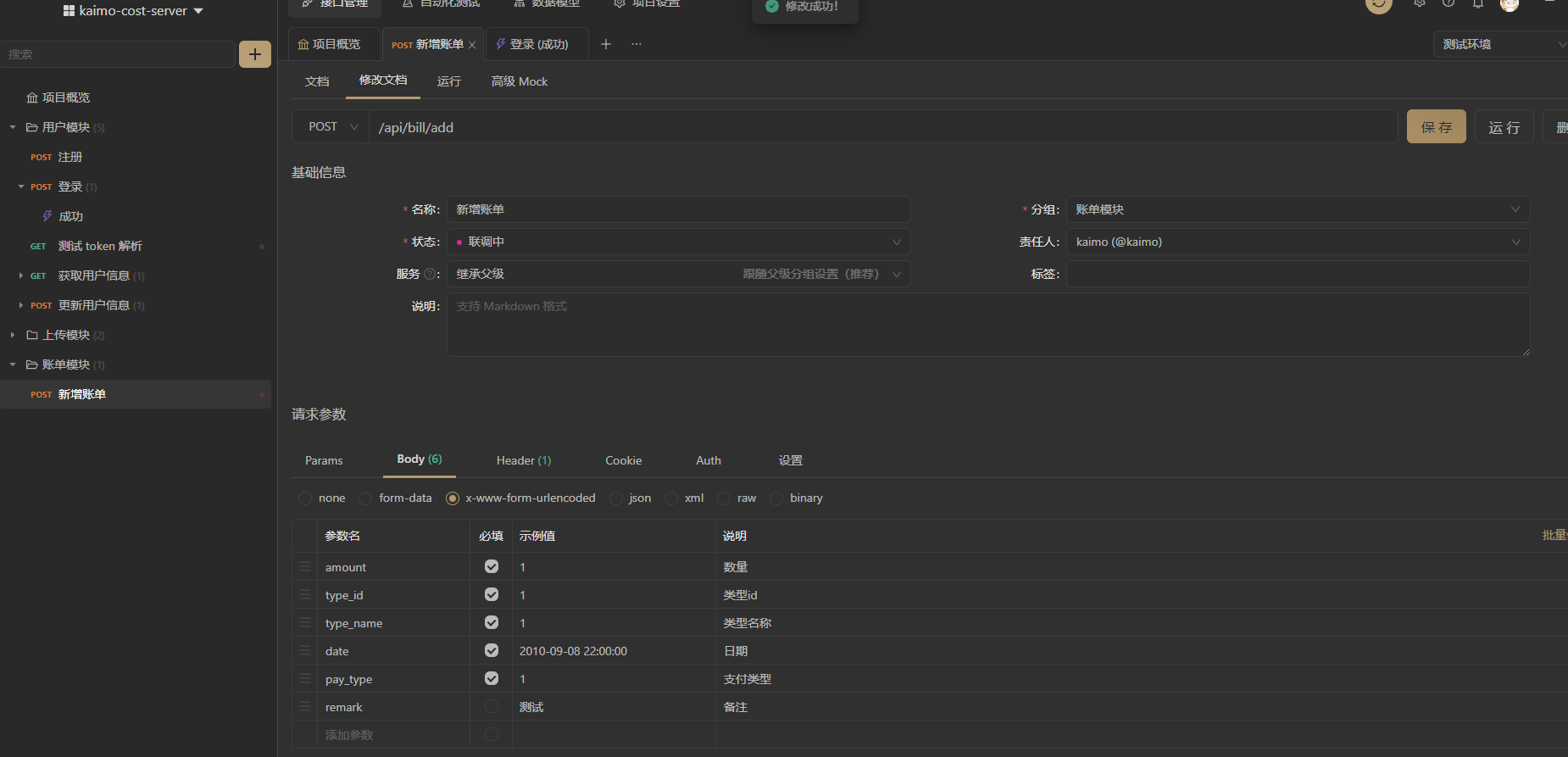Expand the 更新用户信息 item

coord(21,305)
